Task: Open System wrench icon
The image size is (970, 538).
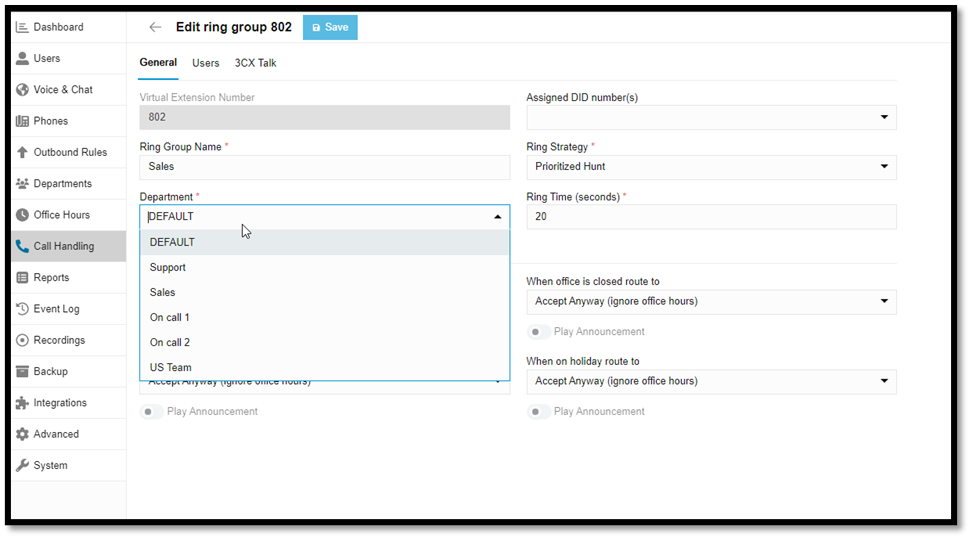Action: (22, 465)
